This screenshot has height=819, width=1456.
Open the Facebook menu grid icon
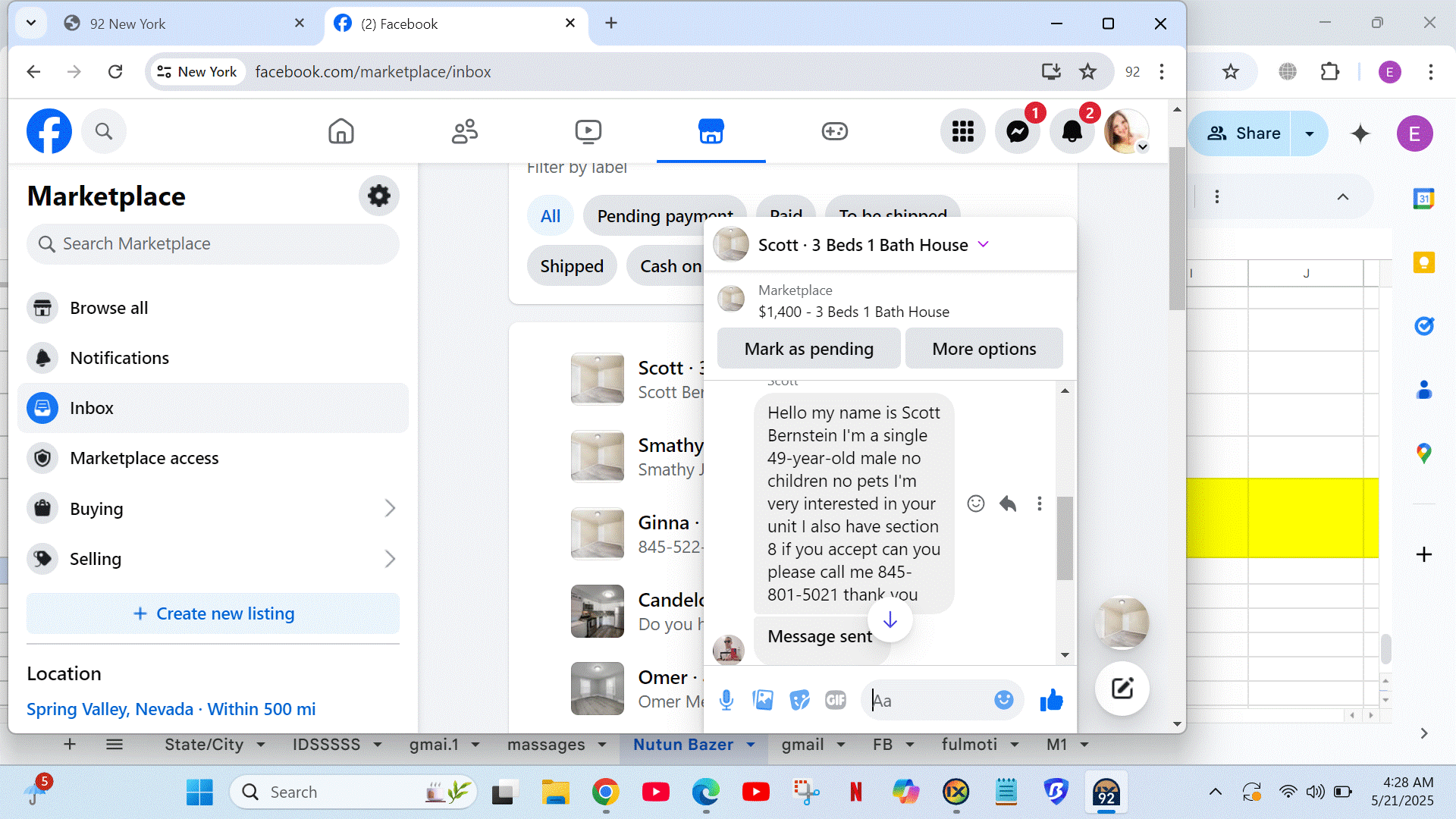point(962,132)
